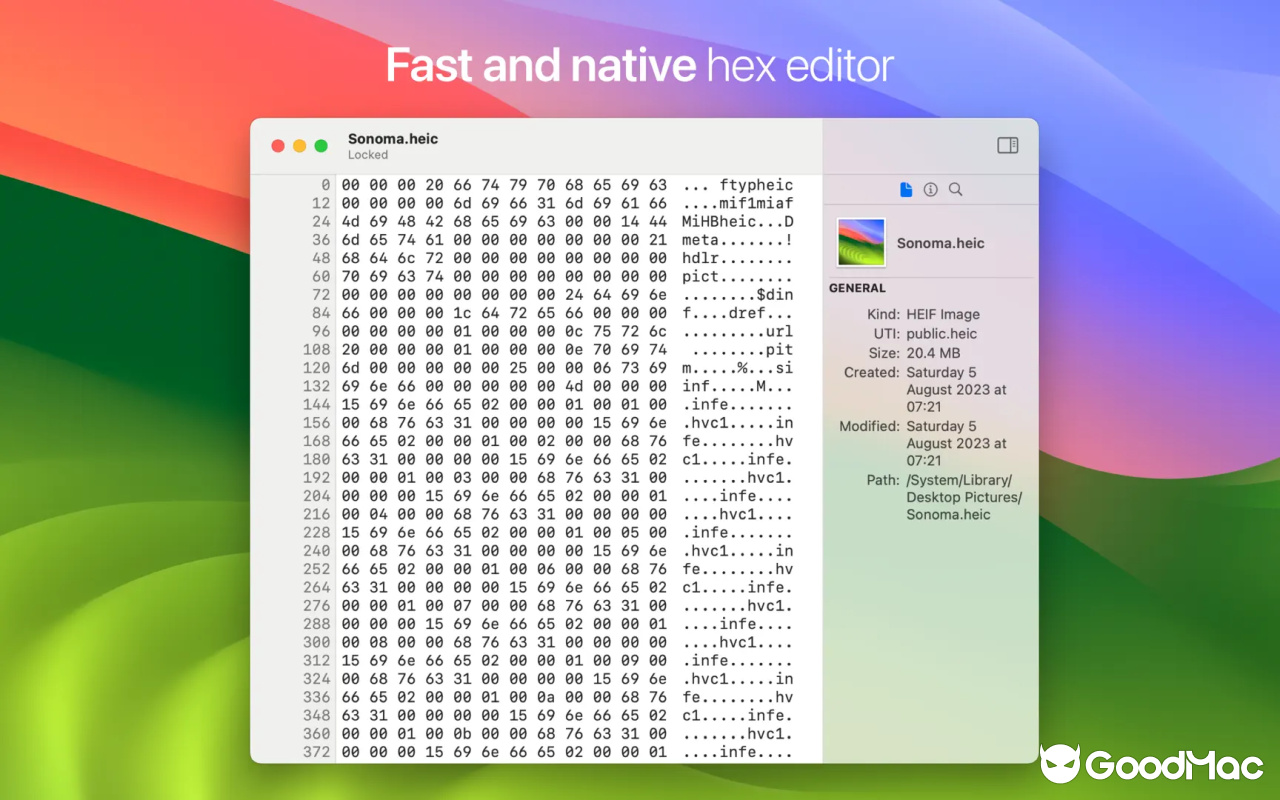Click ASCII text 'f....dref...'
Image resolution: width=1280 pixels, height=800 pixels.
tap(738, 313)
